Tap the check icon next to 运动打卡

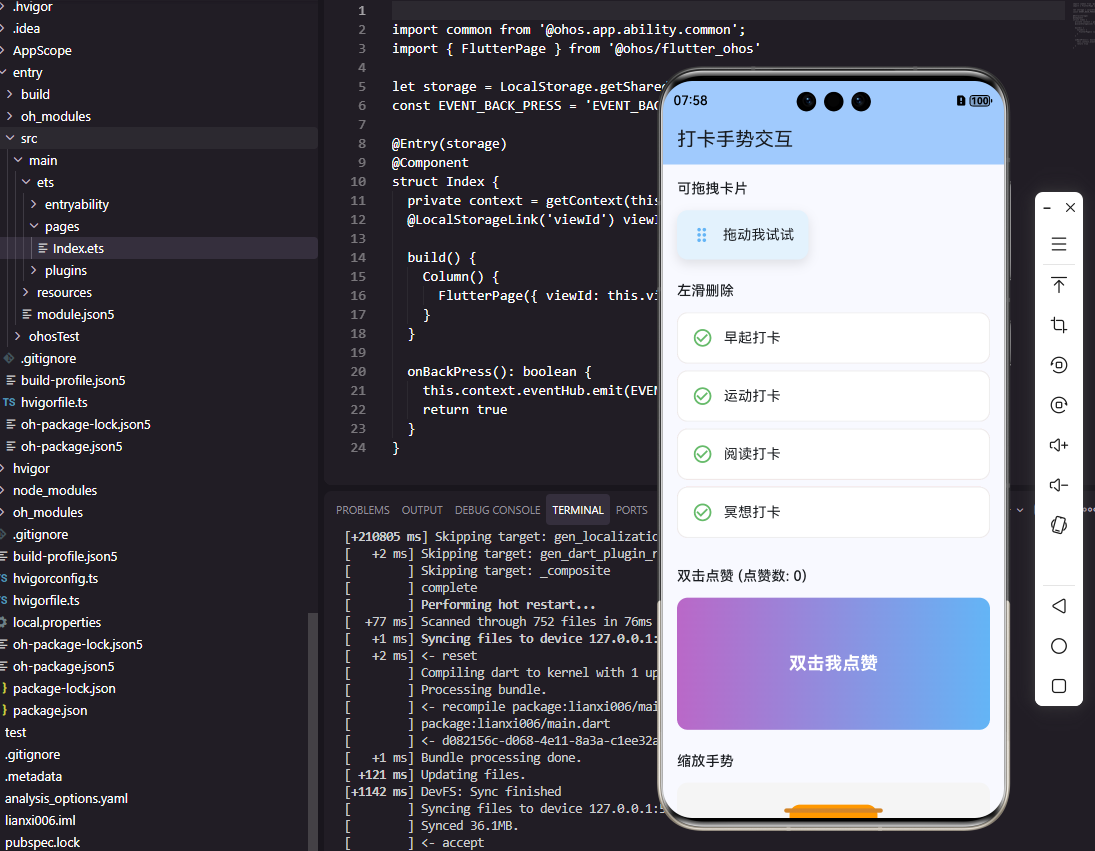(x=702, y=397)
